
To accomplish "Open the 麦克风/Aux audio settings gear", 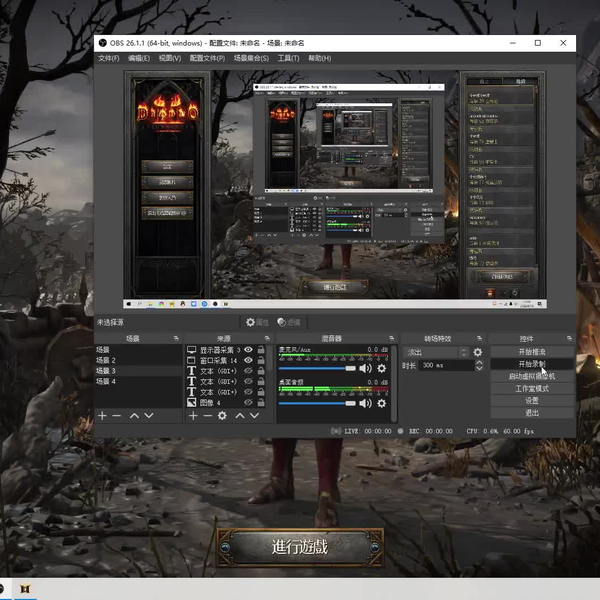I will [x=382, y=368].
